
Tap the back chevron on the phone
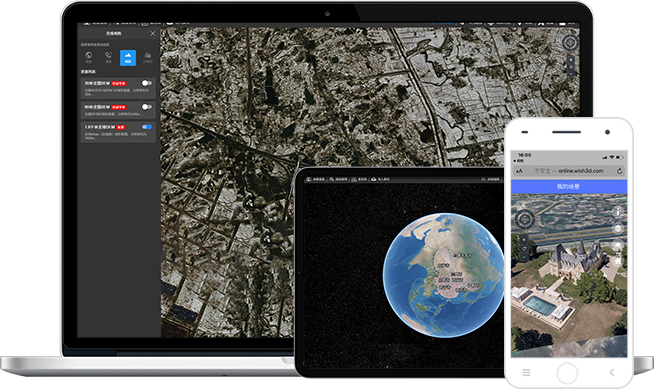coord(612,372)
